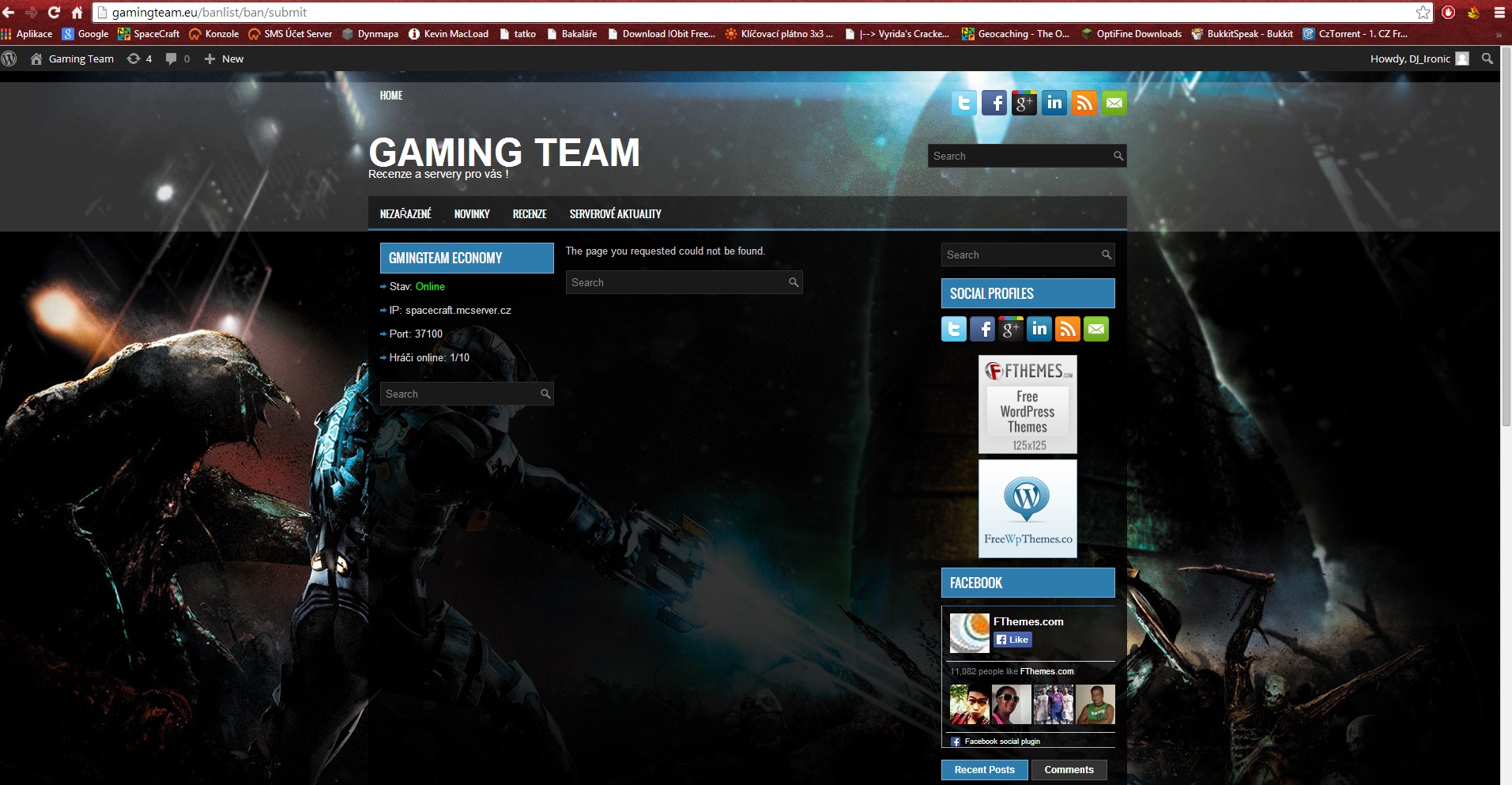The image size is (1512, 785).
Task: Open Serverové Aktuality menu item
Action: coord(616,214)
